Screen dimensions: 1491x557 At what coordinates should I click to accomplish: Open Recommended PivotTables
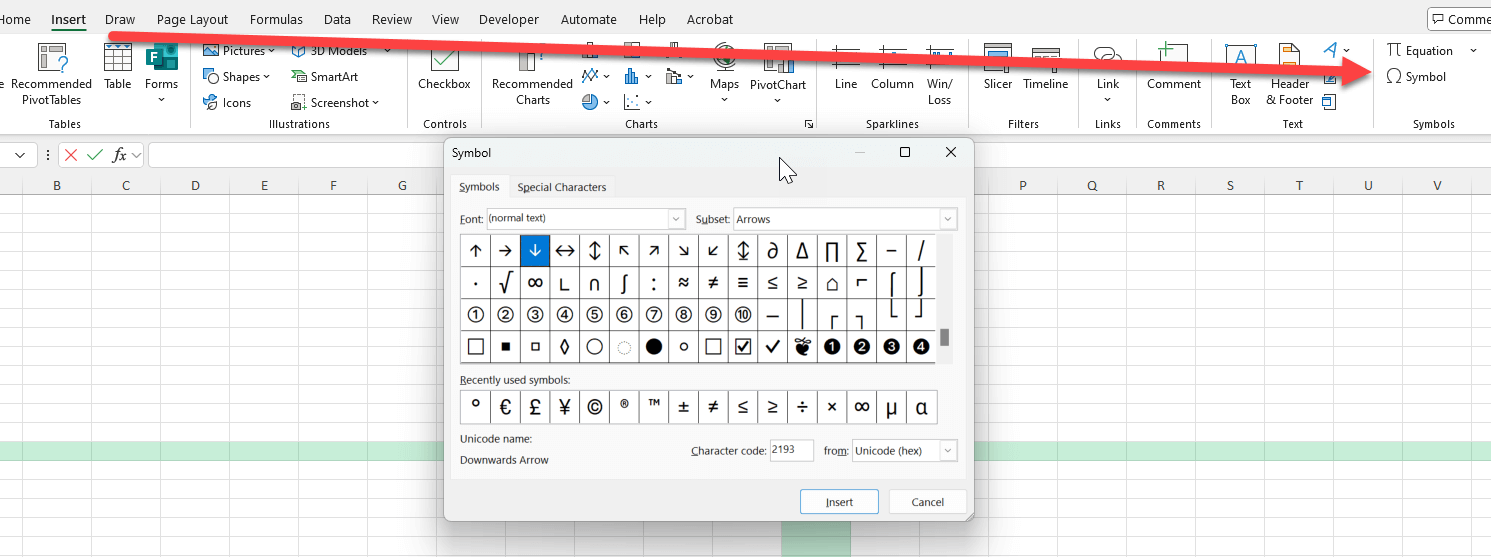point(51,74)
